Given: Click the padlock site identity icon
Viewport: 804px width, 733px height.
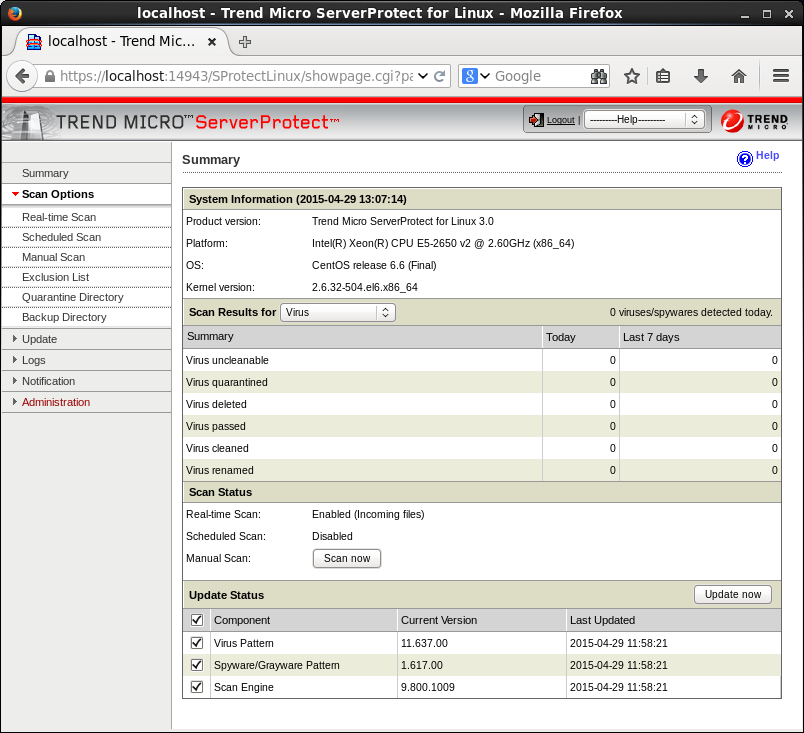Looking at the screenshot, I should (50, 76).
